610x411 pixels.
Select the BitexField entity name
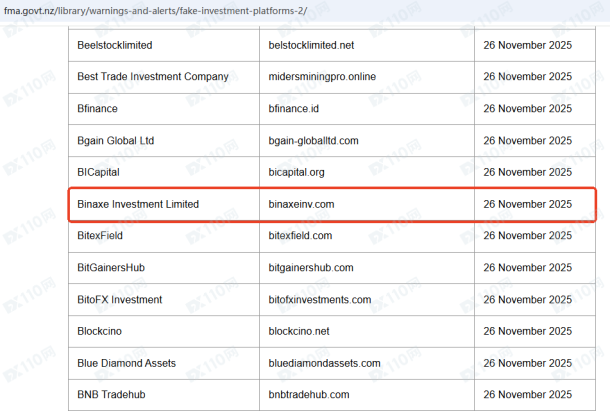[x=100, y=236]
